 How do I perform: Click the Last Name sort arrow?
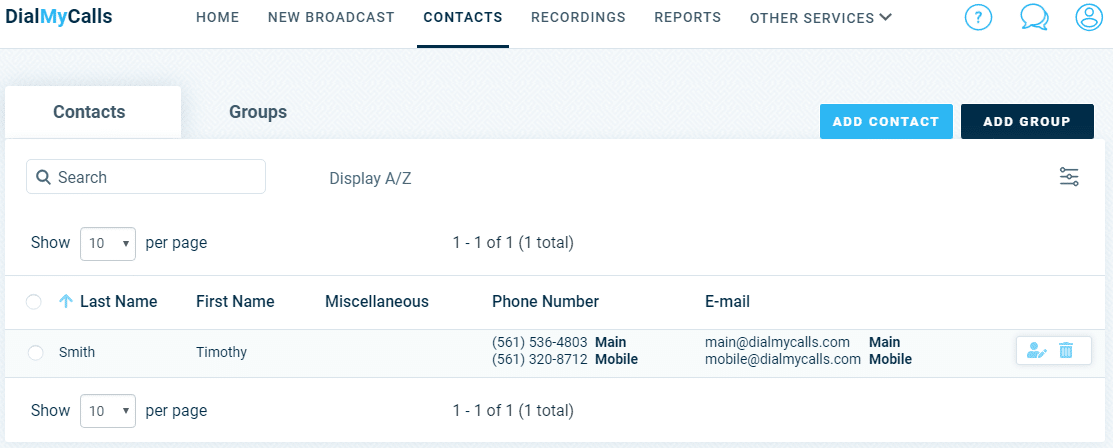click(65, 302)
